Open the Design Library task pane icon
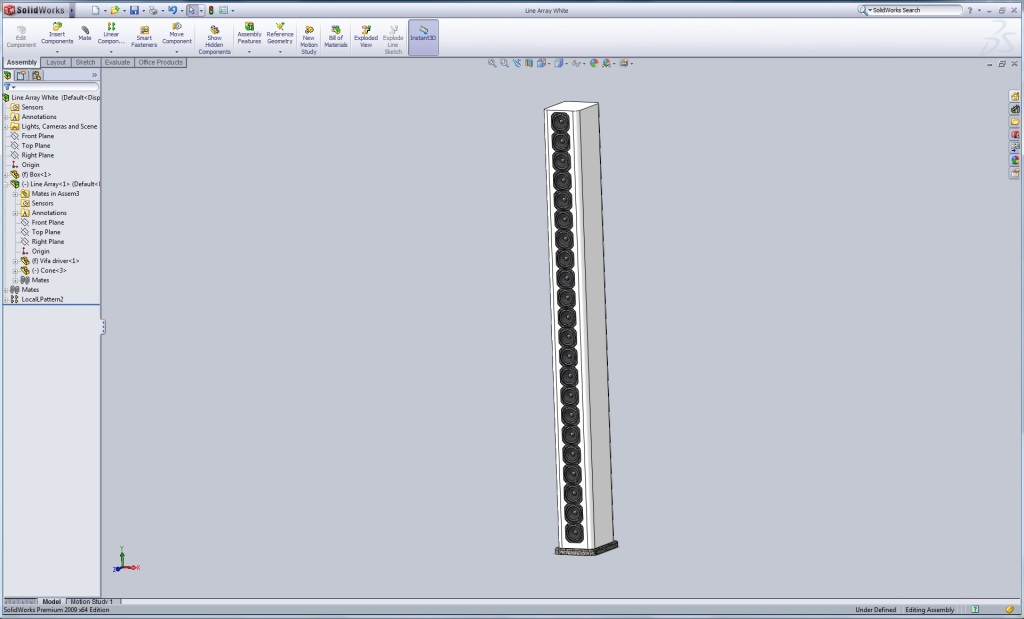This screenshot has width=1024, height=619. tap(1015, 109)
